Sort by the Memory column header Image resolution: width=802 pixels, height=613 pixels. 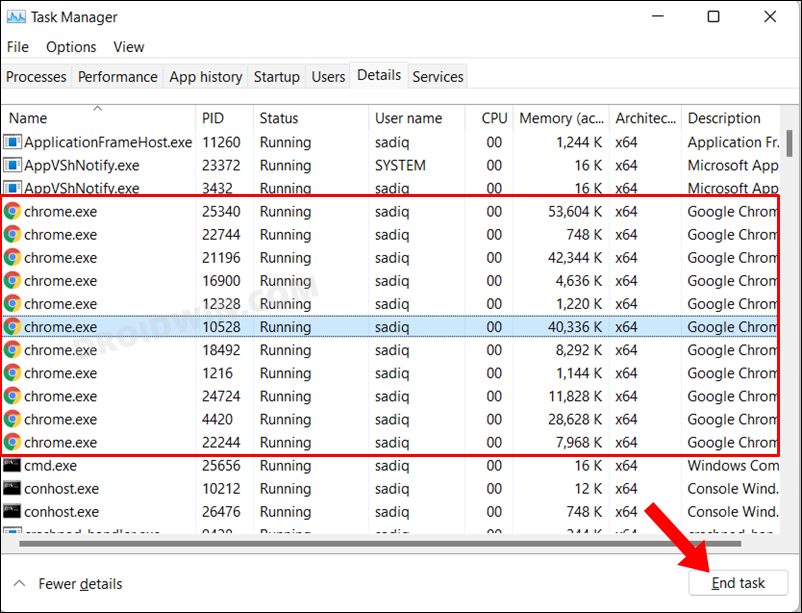coord(561,118)
